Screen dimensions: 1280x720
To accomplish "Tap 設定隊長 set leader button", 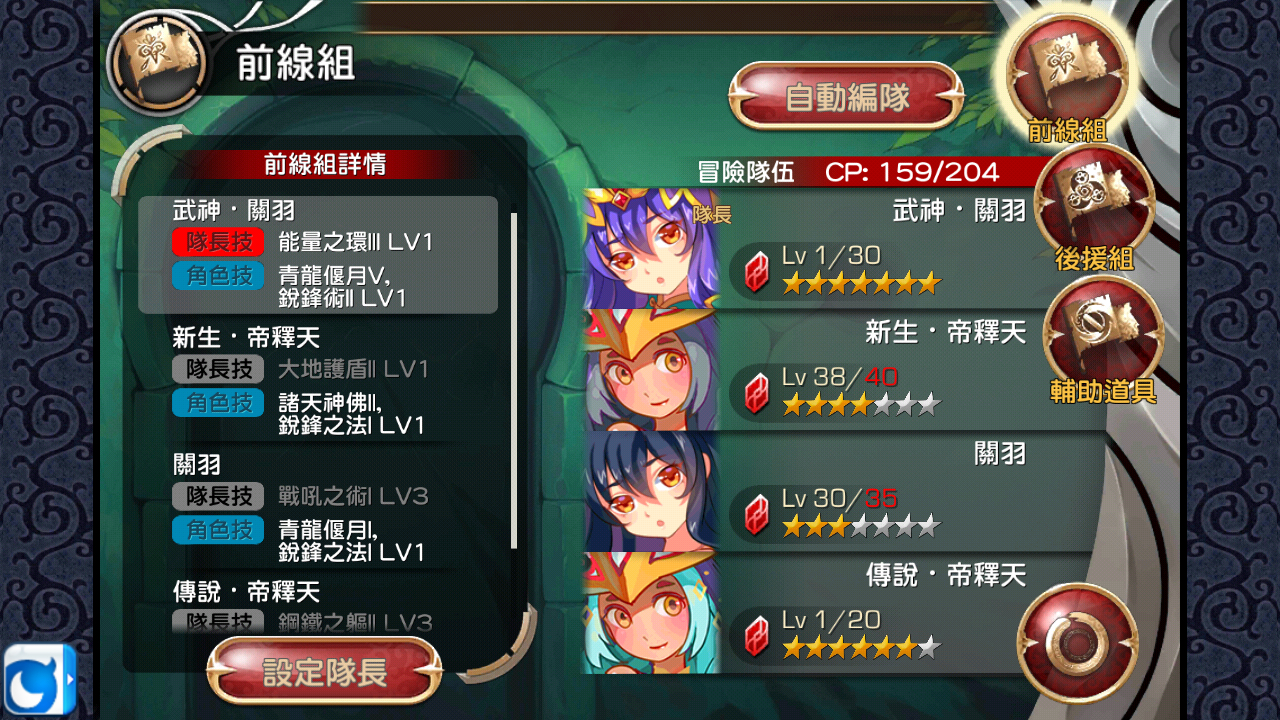I will pyautogui.click(x=325, y=672).
